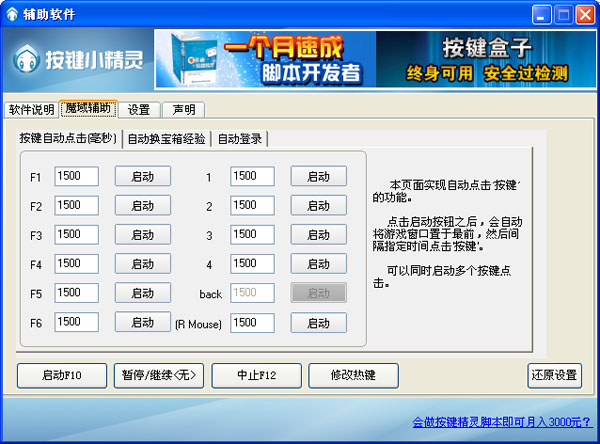Close the 辅助软件 window
This screenshot has width=600, height=444.
click(x=585, y=15)
